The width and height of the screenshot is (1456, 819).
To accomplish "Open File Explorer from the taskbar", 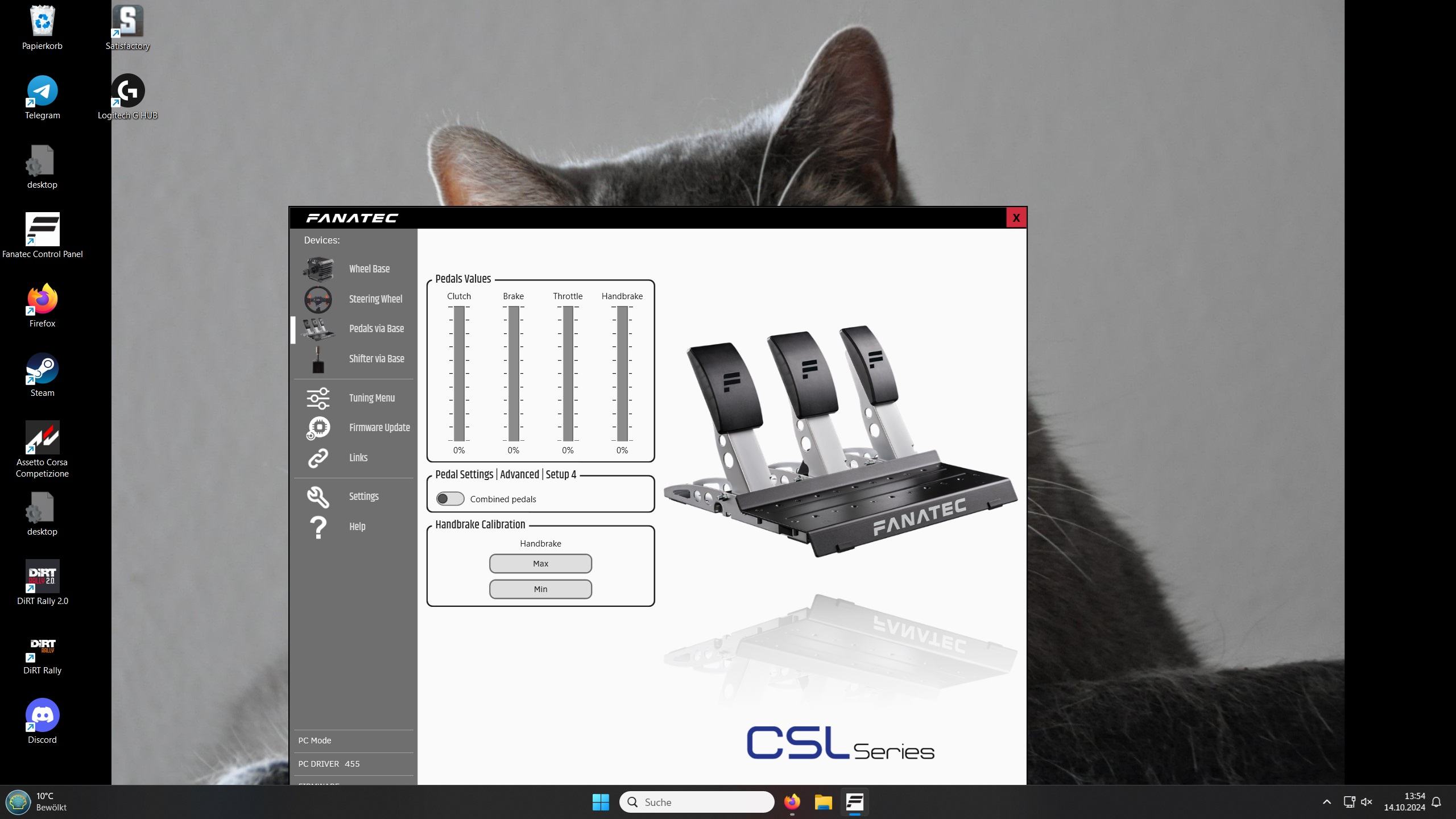I will pyautogui.click(x=823, y=802).
